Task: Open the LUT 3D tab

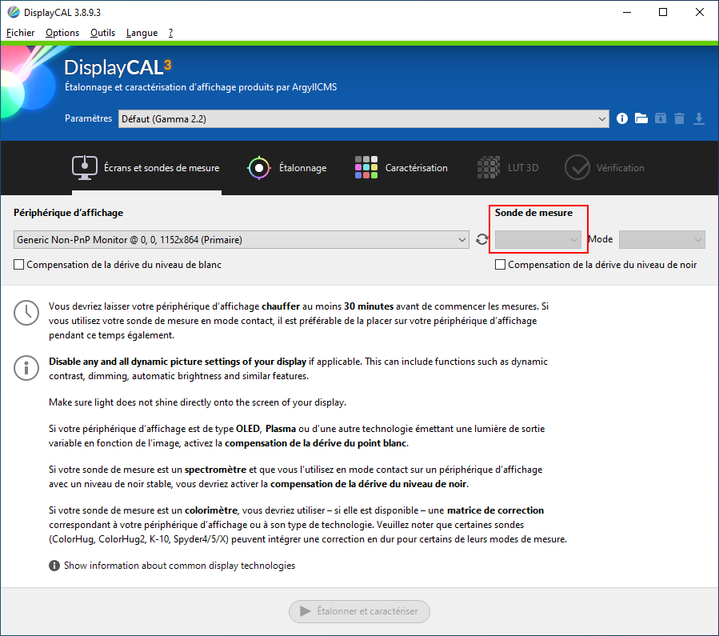Action: (x=508, y=168)
